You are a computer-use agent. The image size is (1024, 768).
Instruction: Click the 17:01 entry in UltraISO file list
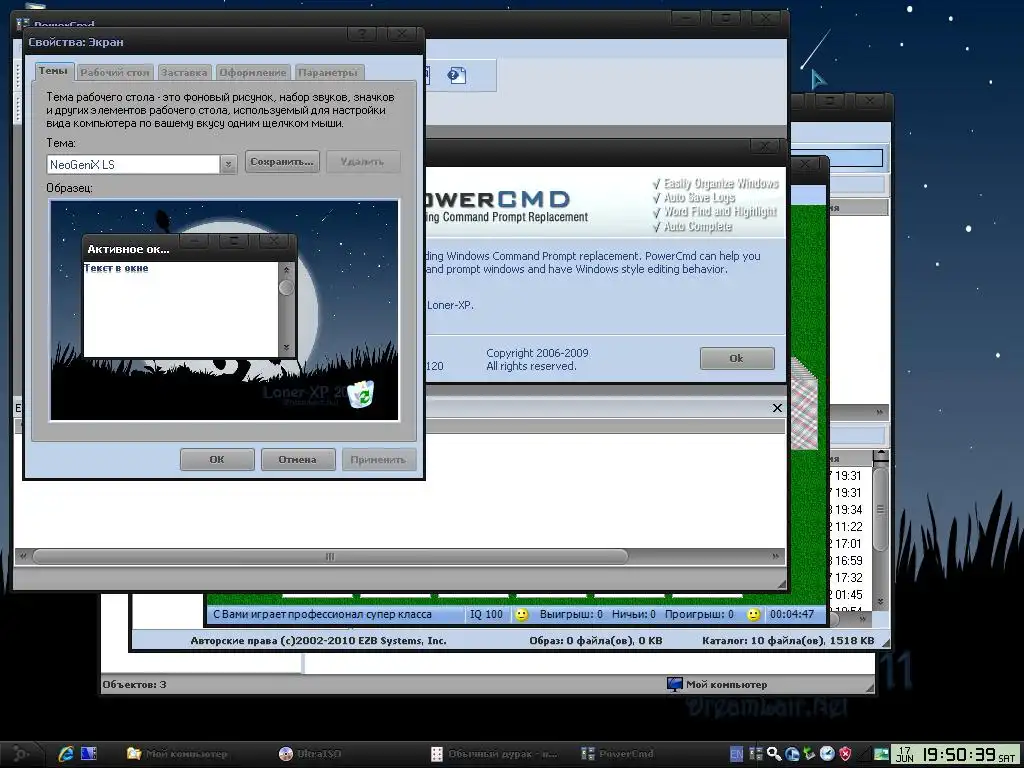(x=848, y=544)
